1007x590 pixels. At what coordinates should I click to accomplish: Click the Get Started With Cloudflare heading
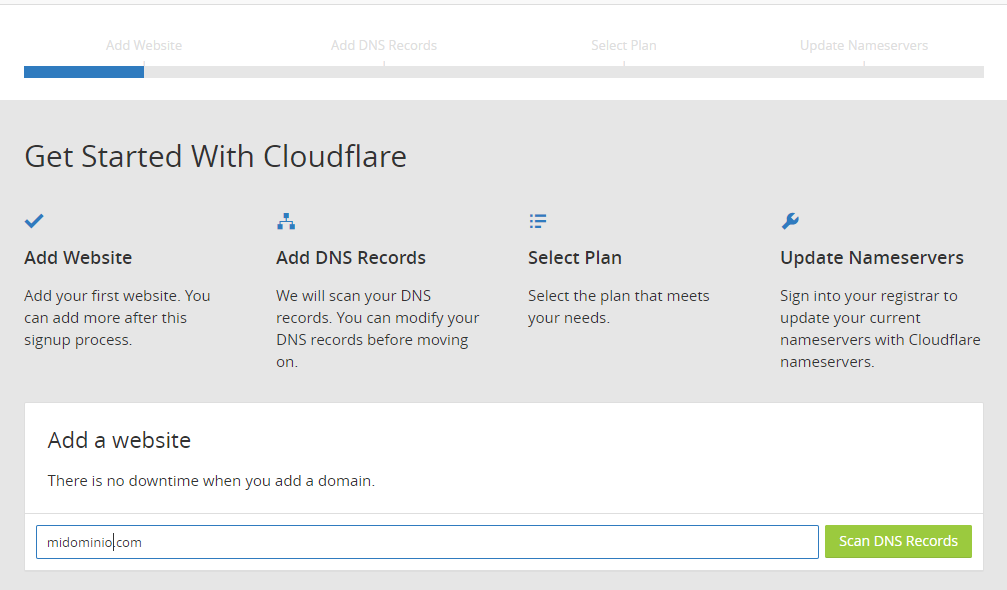pyautogui.click(x=215, y=157)
